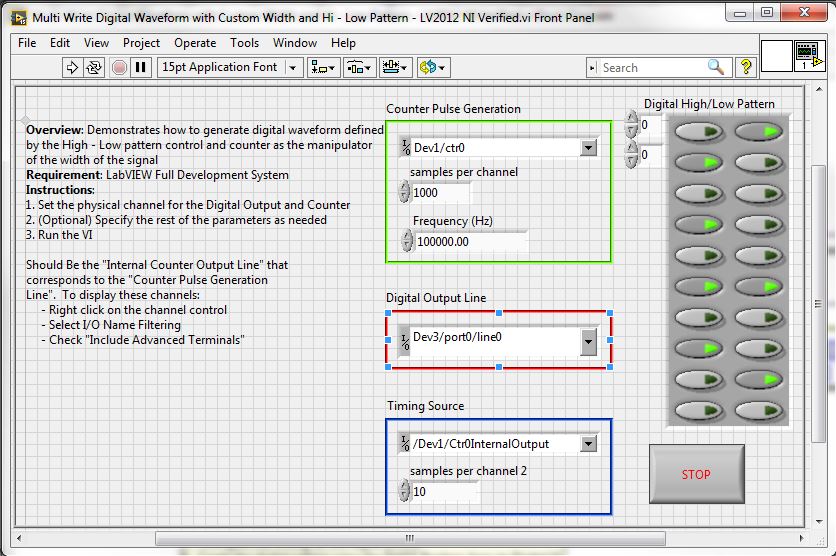Open the Operate menu
The image size is (836, 556).
(x=195, y=43)
